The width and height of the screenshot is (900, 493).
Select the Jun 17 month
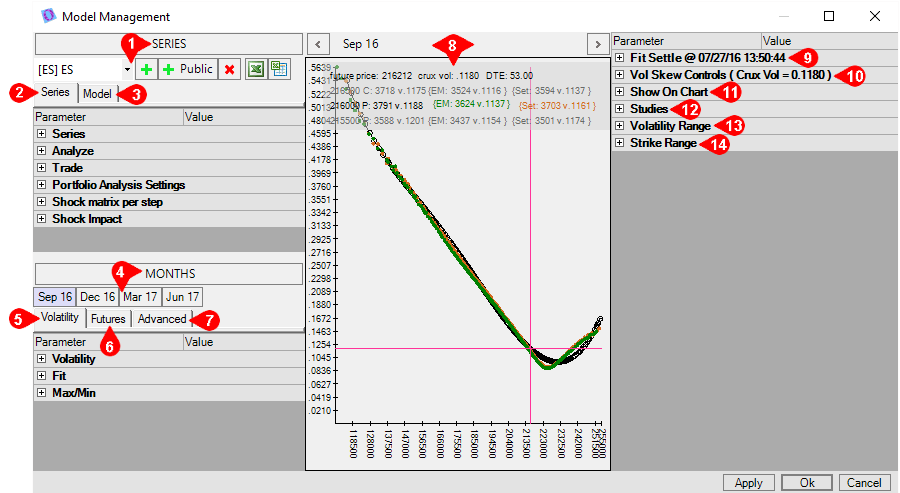[181, 297]
